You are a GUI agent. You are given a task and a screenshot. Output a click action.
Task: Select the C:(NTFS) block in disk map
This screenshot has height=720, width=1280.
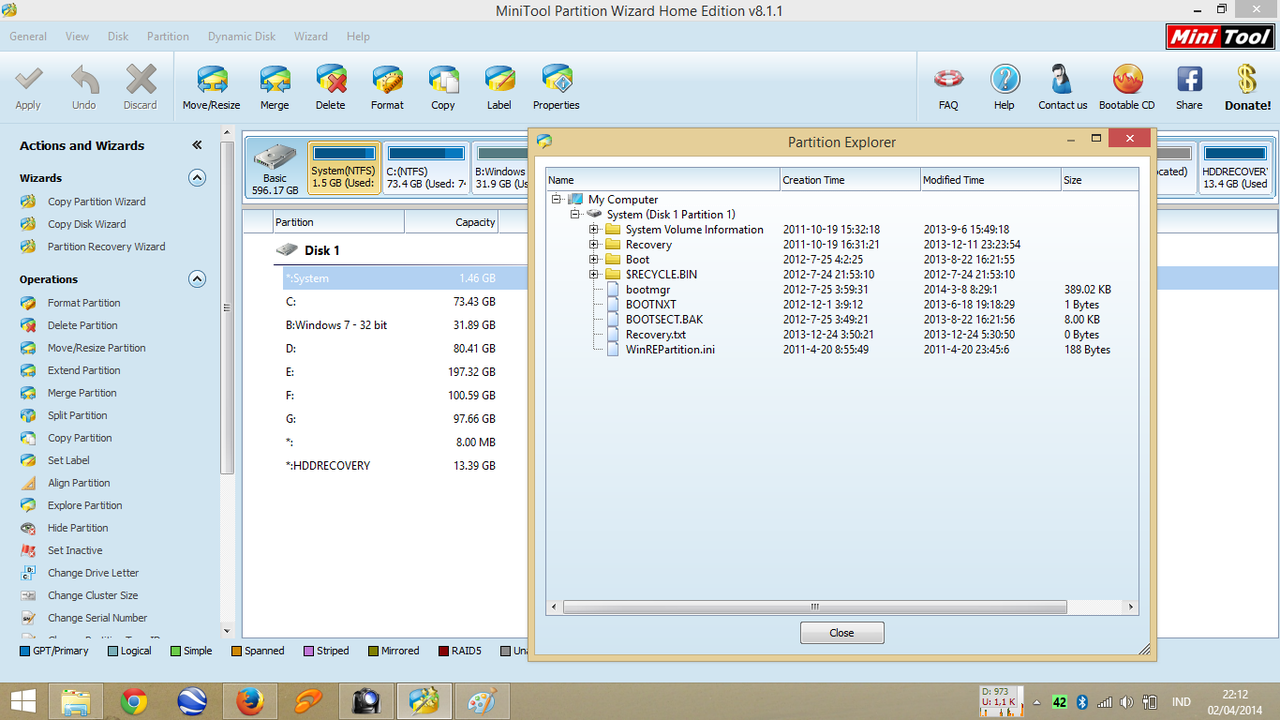click(426, 168)
